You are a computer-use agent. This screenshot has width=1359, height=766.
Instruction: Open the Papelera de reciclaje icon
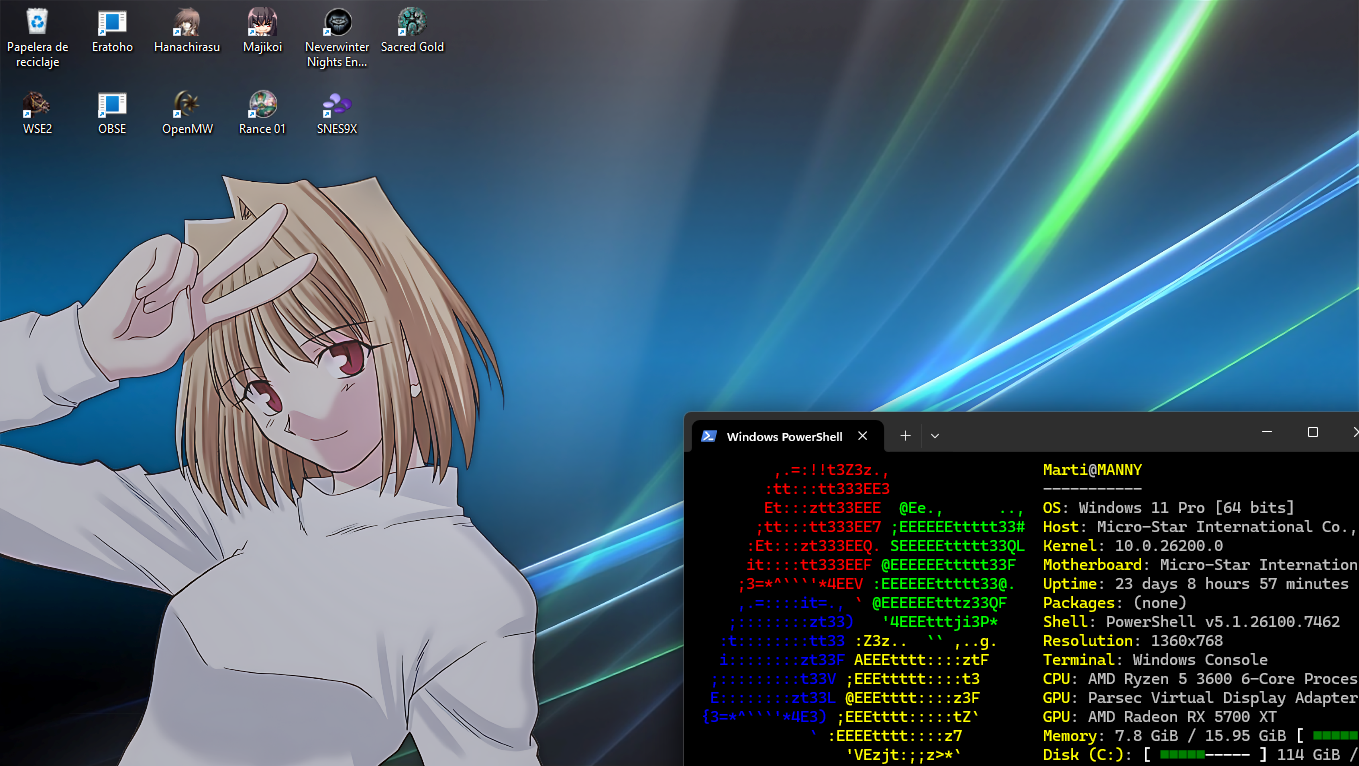(x=37, y=38)
